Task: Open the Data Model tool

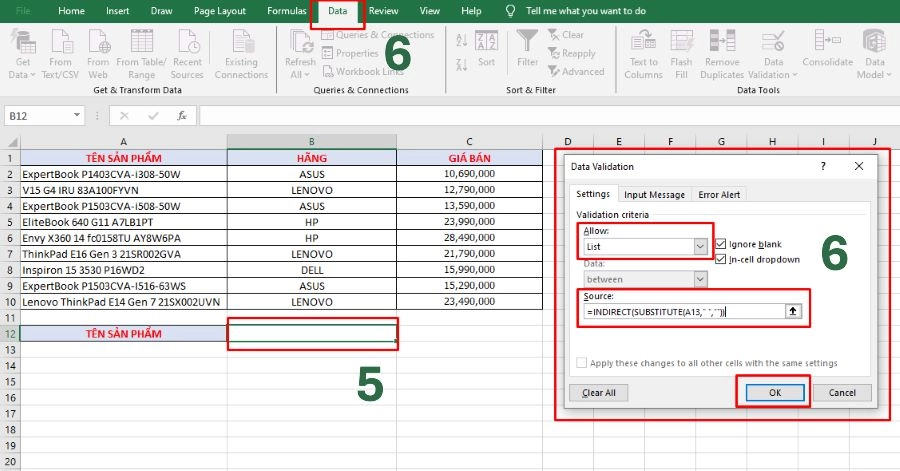Action: 874,55
